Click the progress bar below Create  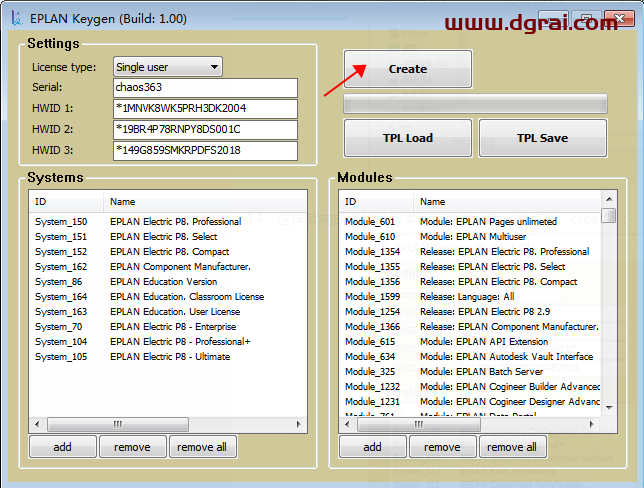475,104
